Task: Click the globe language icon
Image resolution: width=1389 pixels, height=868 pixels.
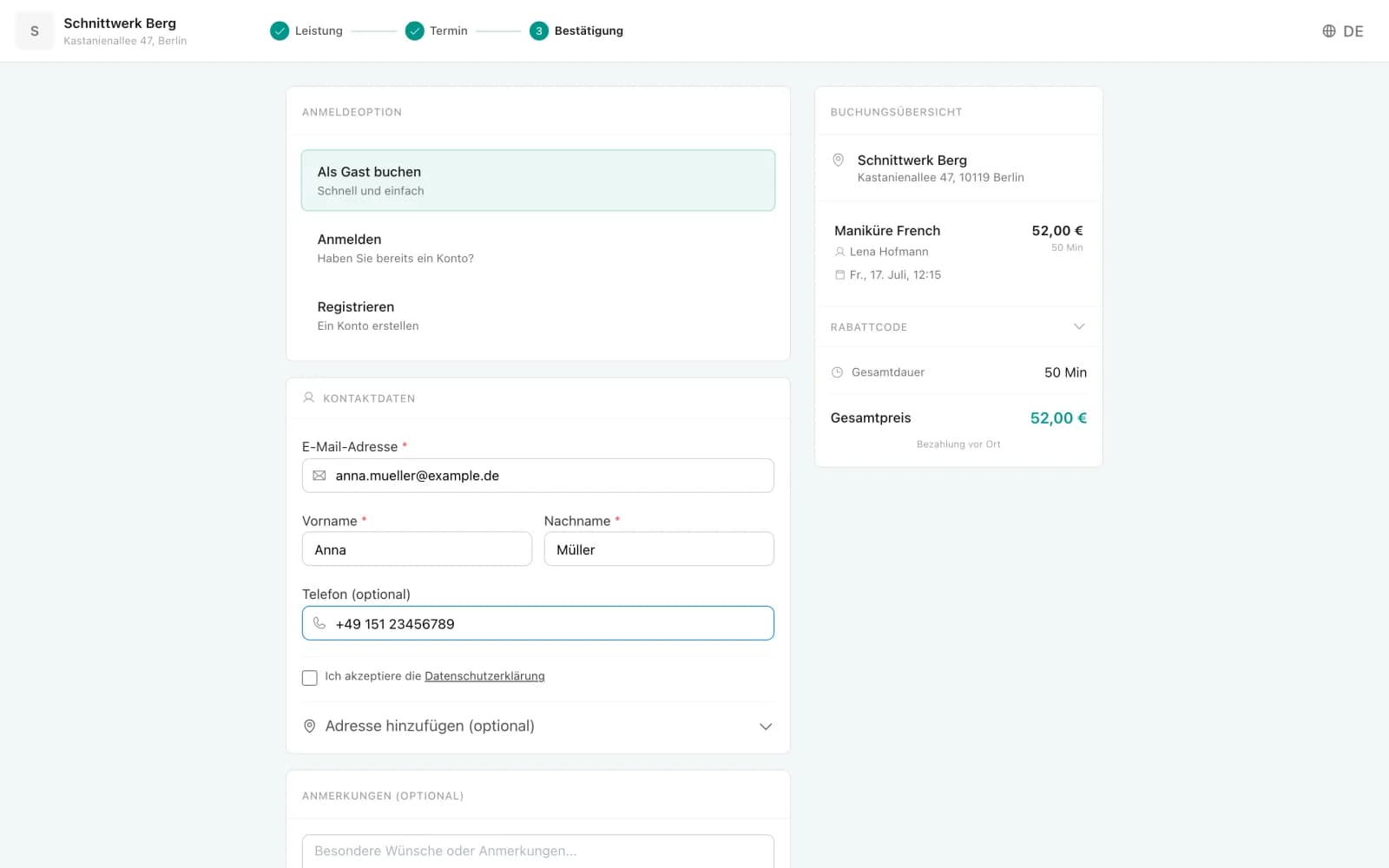Action: coord(1328,31)
